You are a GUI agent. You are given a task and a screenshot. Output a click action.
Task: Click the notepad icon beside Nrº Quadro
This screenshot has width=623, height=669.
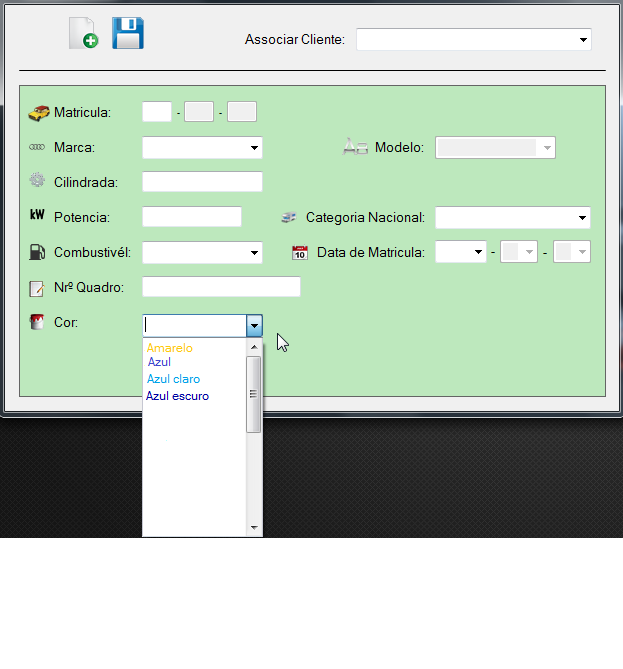pyautogui.click(x=37, y=288)
